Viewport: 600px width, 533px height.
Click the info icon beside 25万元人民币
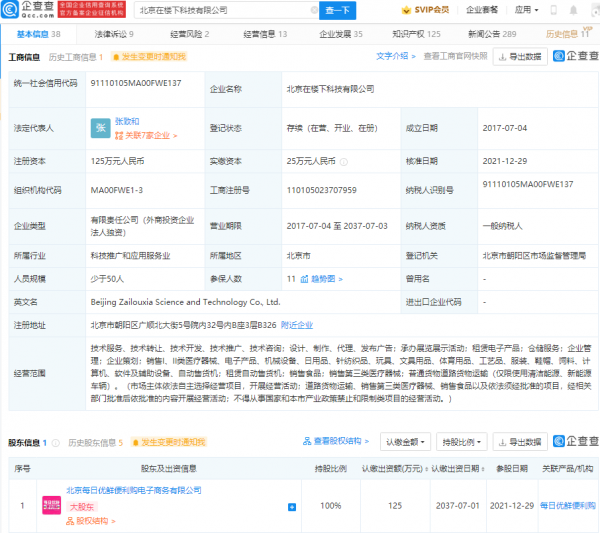pos(344,162)
